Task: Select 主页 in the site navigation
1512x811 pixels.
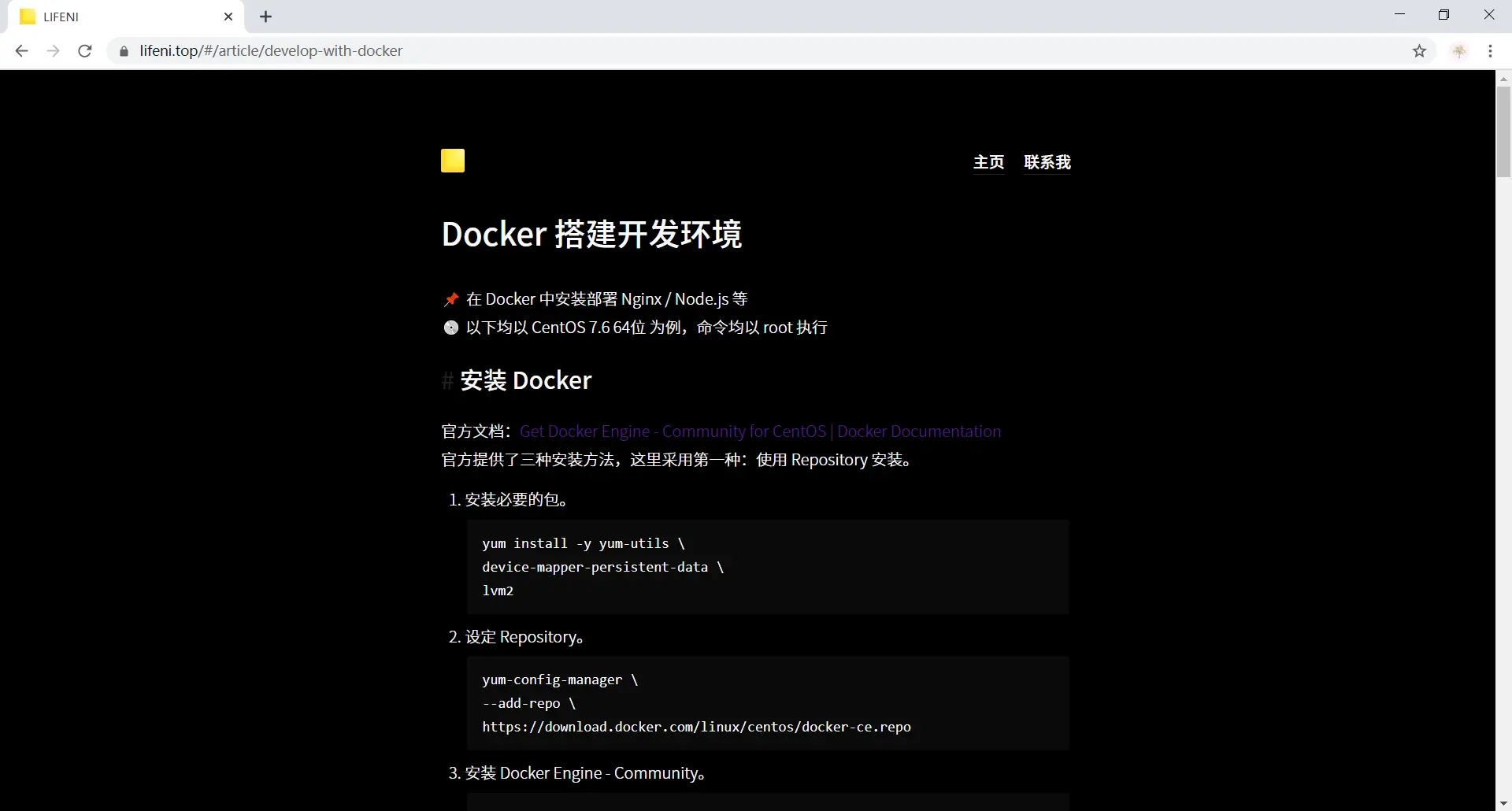Action: pyautogui.click(x=988, y=162)
